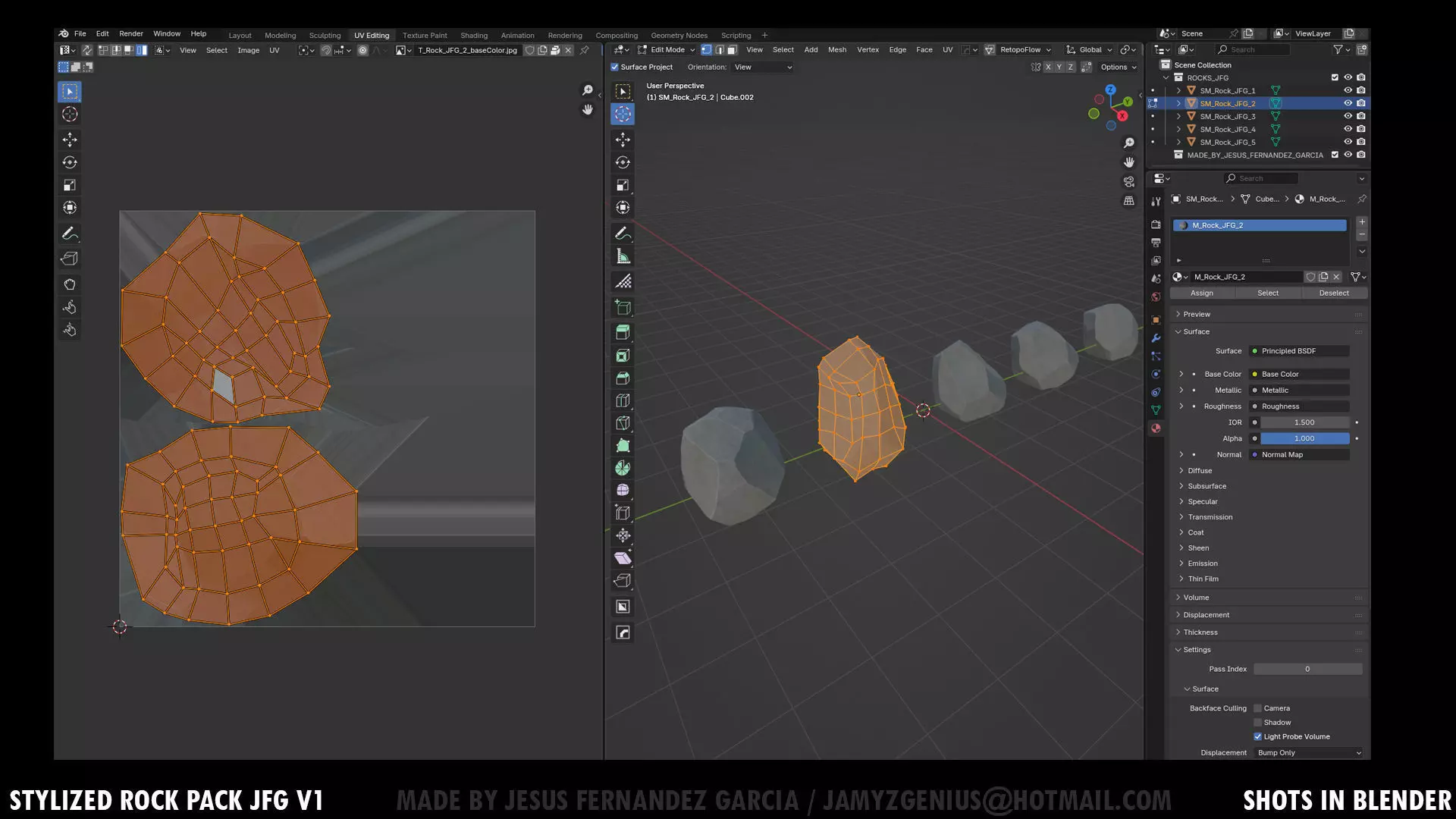Click the outliner Search field
This screenshot has height=819, width=1456.
[x=1252, y=50]
